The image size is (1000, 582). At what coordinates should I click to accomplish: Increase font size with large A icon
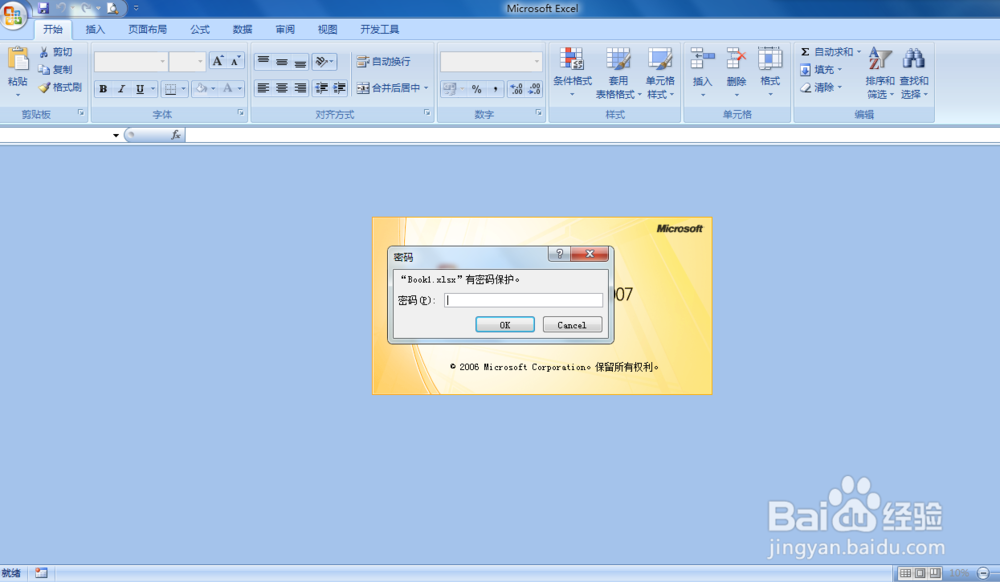[218, 61]
